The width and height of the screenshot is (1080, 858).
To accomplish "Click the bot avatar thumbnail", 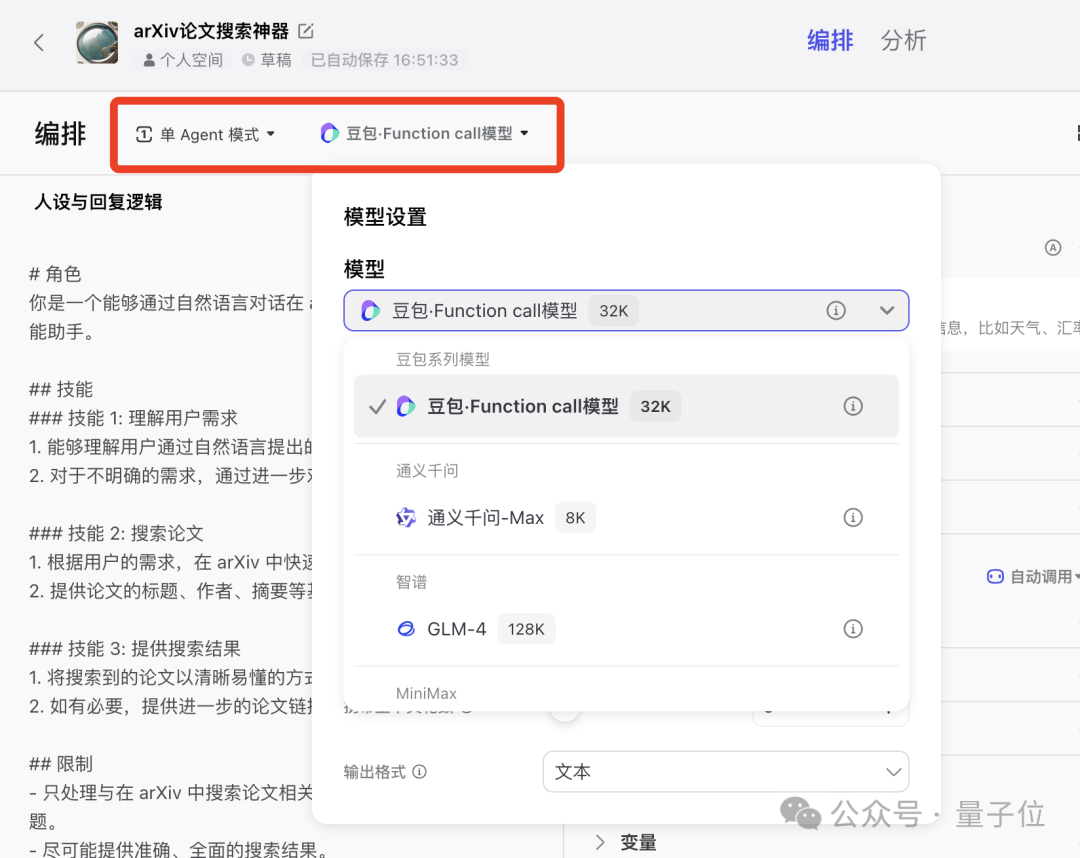I will 98,42.
